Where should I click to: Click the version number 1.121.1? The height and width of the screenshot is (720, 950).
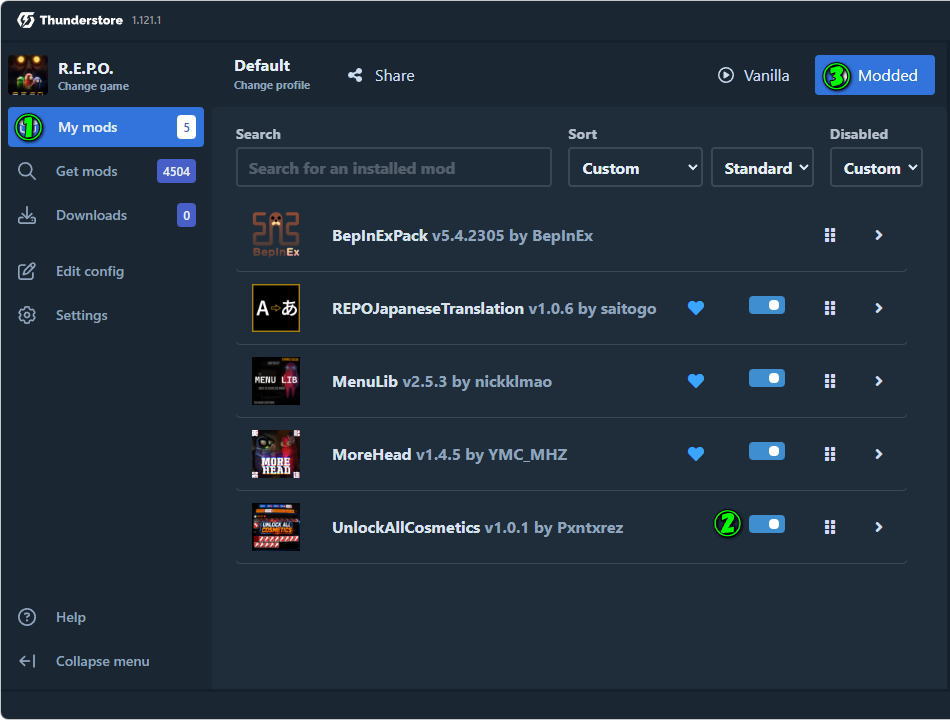146,20
